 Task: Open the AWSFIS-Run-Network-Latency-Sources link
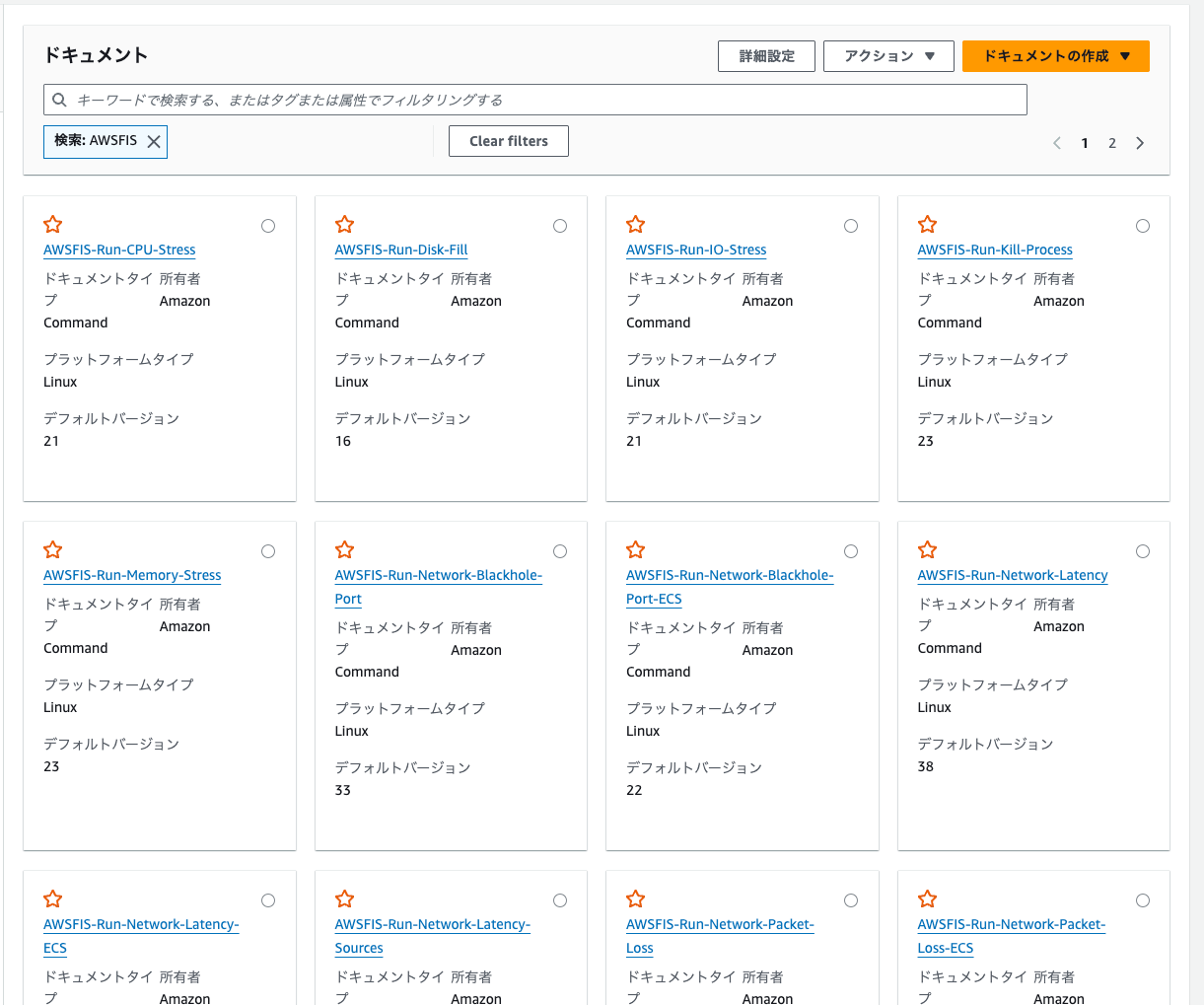point(433,936)
